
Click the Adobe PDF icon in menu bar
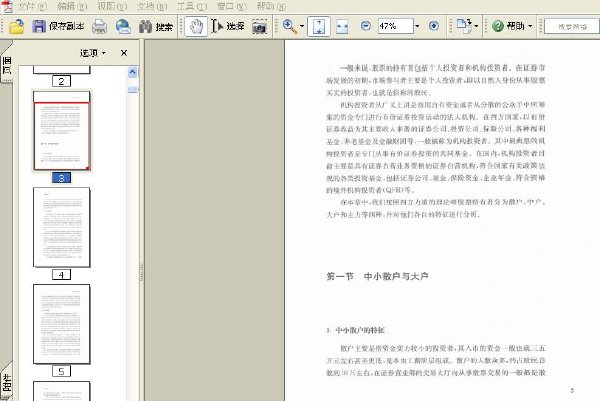point(7,6)
